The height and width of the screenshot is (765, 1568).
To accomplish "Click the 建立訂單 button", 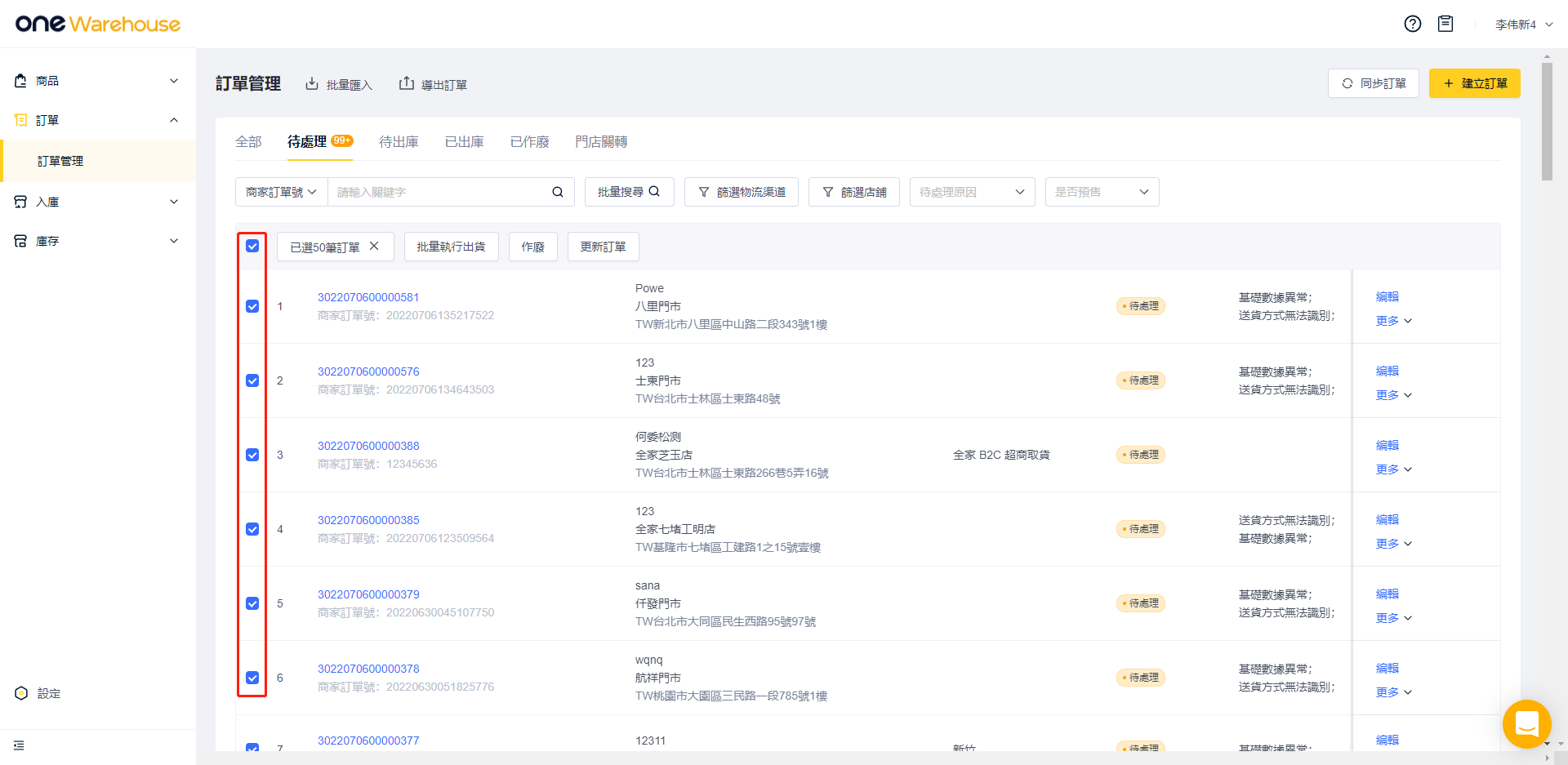I will 1474,83.
